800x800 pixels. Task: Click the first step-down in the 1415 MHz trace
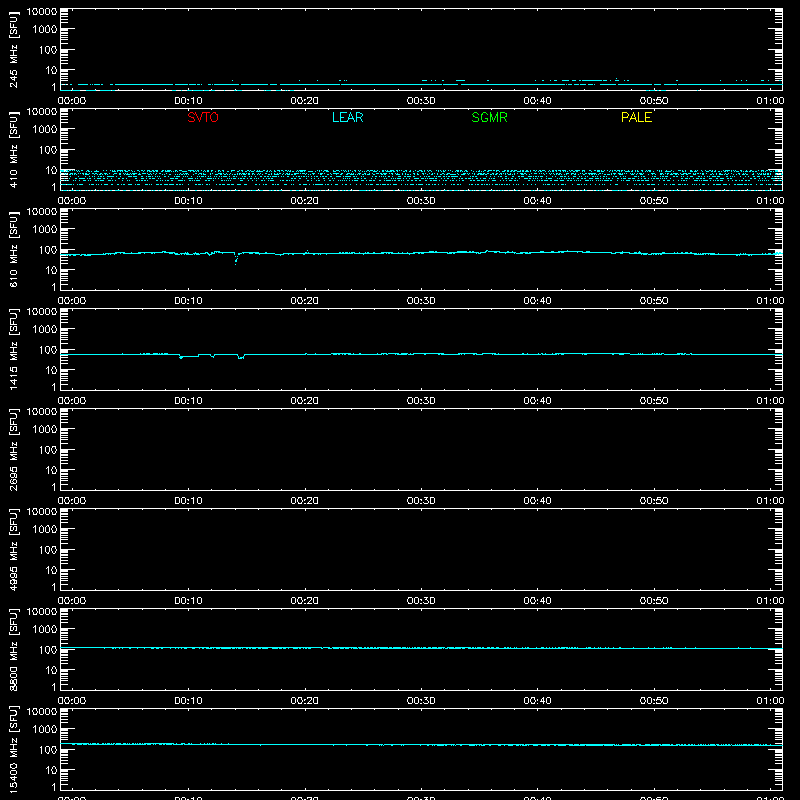point(189,356)
